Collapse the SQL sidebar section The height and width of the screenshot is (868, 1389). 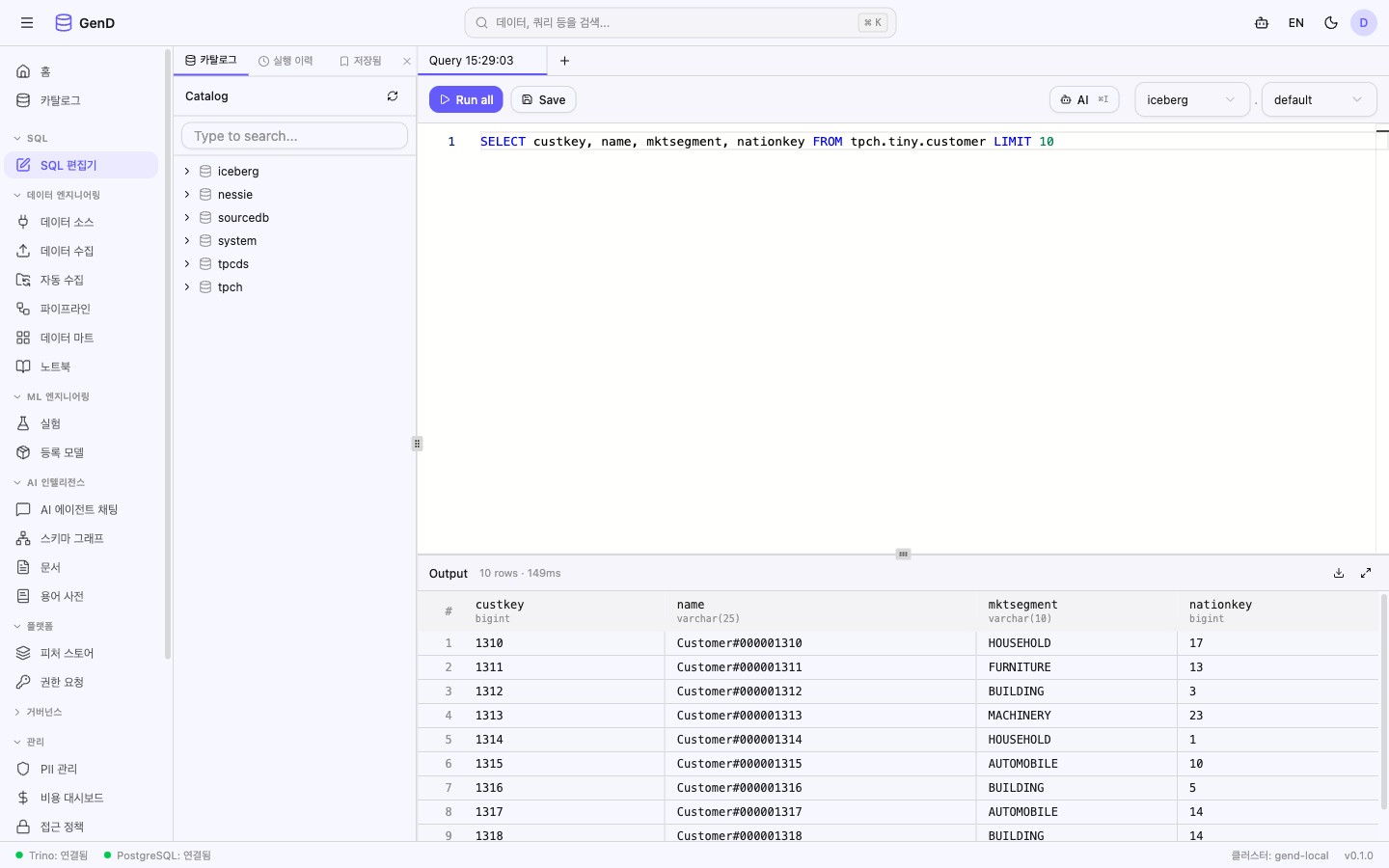point(30,138)
